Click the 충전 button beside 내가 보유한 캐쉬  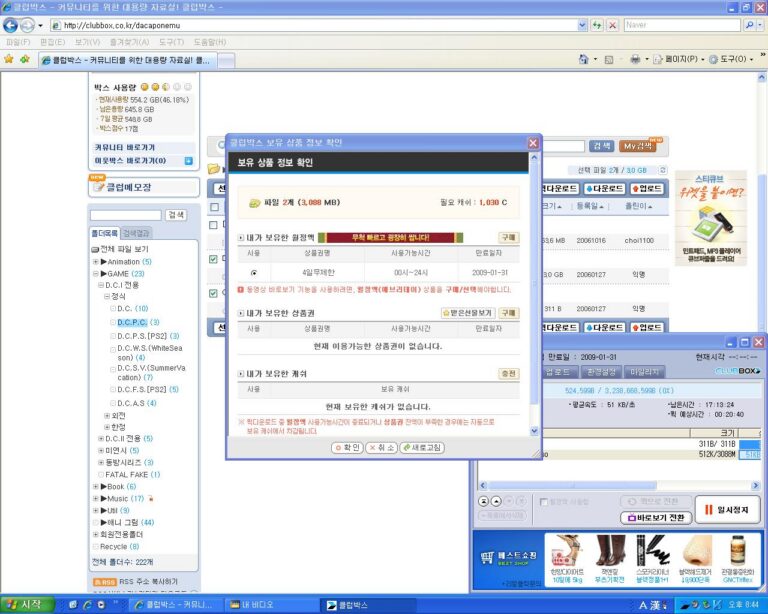[x=509, y=374]
